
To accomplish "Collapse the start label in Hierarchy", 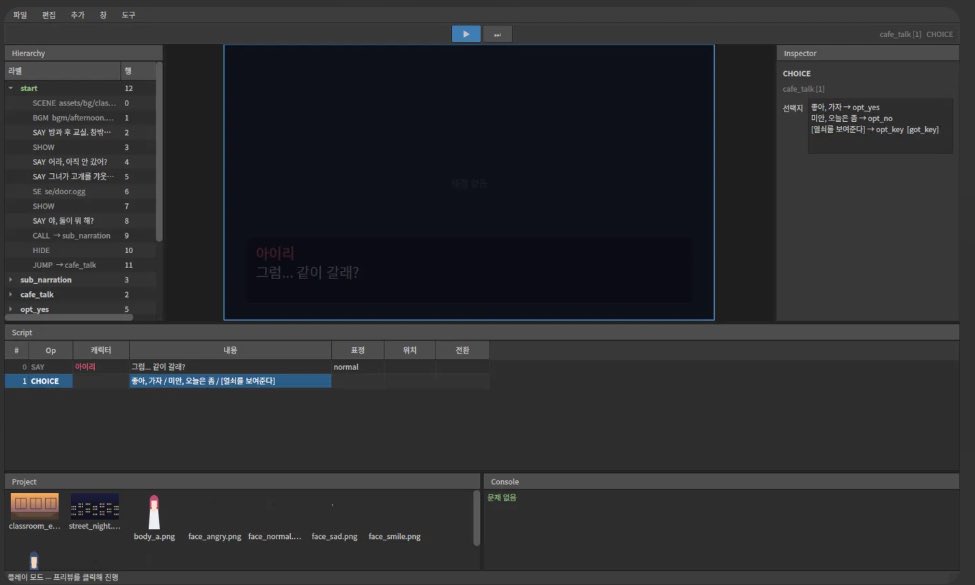I will [x=11, y=88].
